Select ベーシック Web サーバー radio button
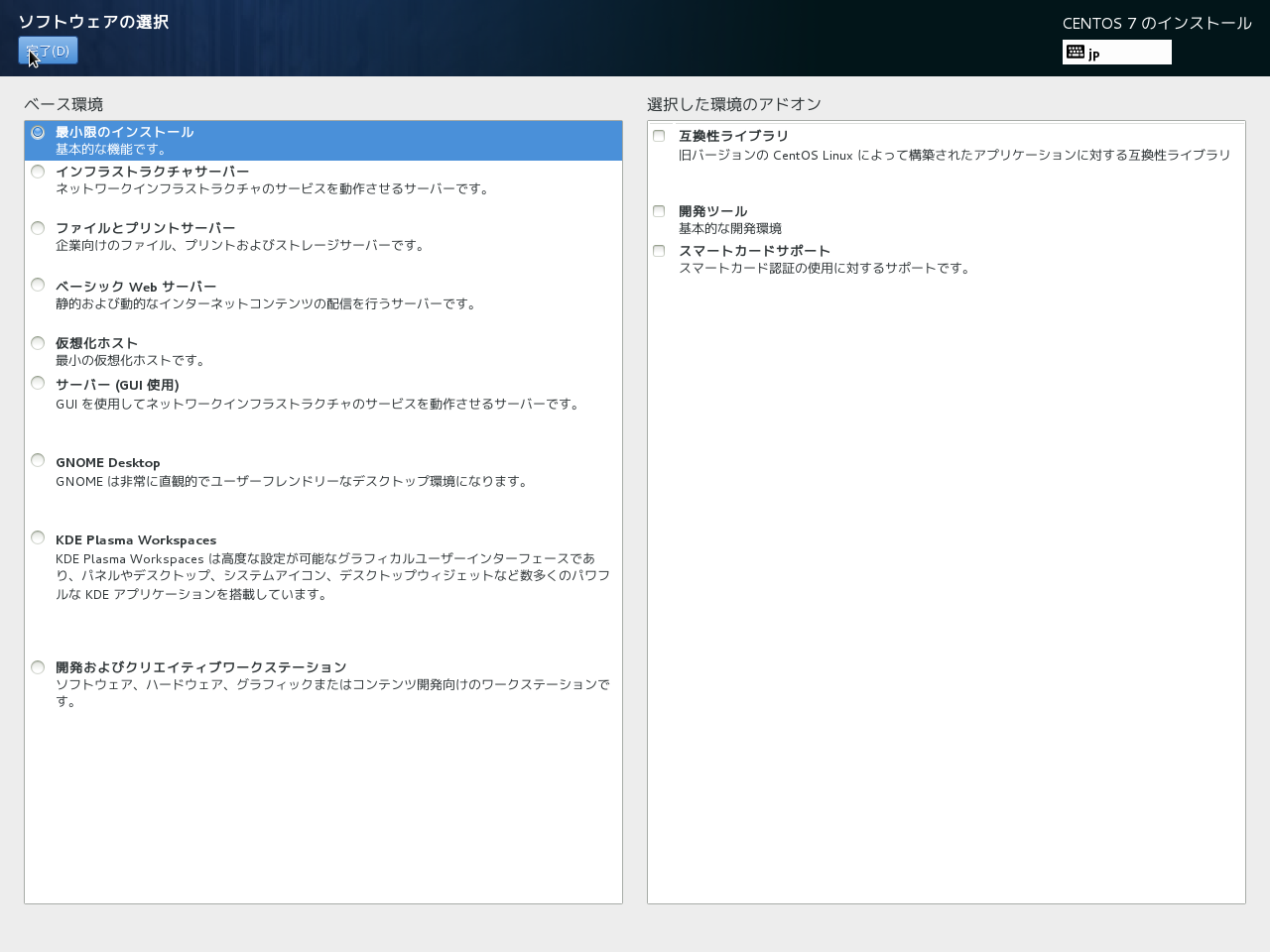This screenshot has height=952, width=1270. pos(38,285)
